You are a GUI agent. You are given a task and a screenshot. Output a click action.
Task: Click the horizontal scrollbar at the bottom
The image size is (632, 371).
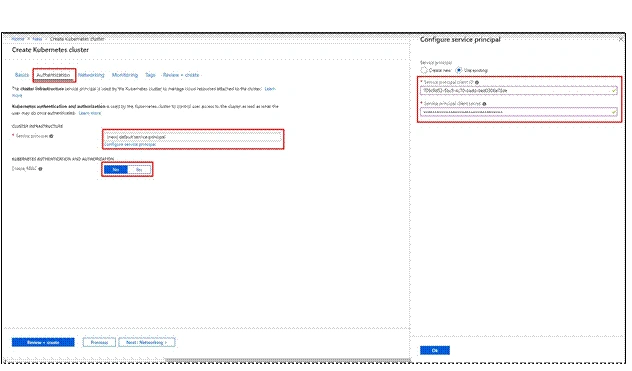click(x=288, y=360)
